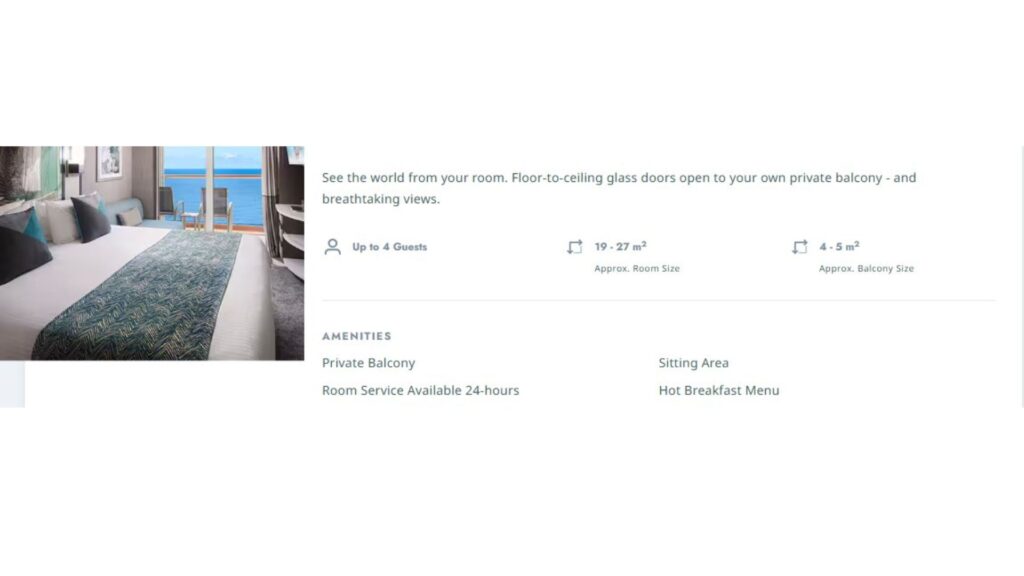The height and width of the screenshot is (576, 1024).
Task: Open the balcony stateroom photo
Action: tap(152, 253)
